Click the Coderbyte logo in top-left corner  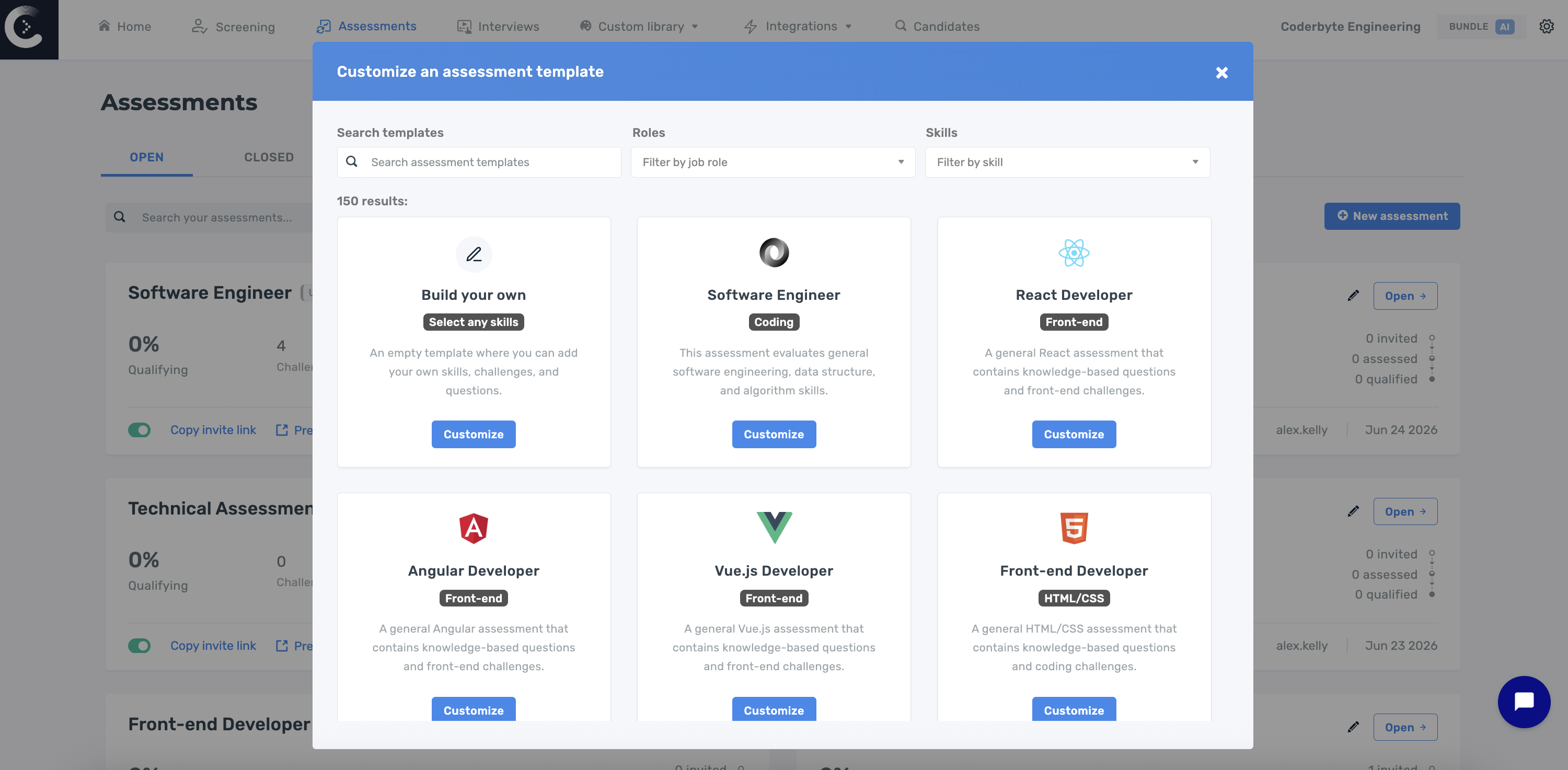[29, 29]
